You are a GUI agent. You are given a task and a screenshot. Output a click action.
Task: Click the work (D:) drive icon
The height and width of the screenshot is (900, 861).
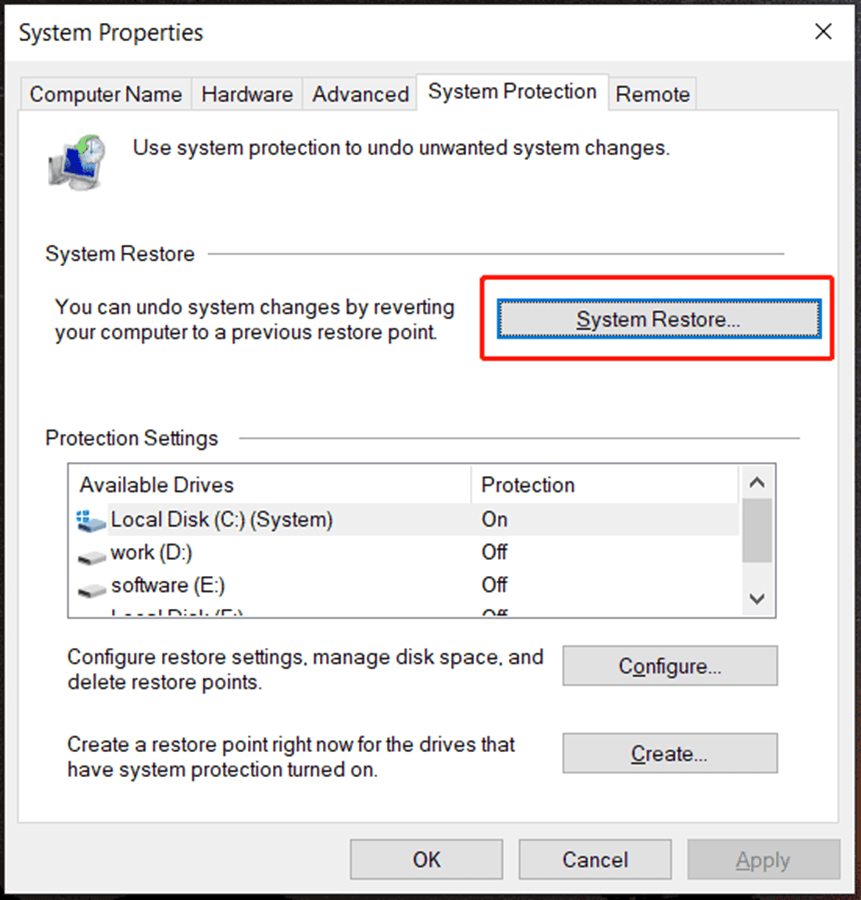[x=92, y=553]
